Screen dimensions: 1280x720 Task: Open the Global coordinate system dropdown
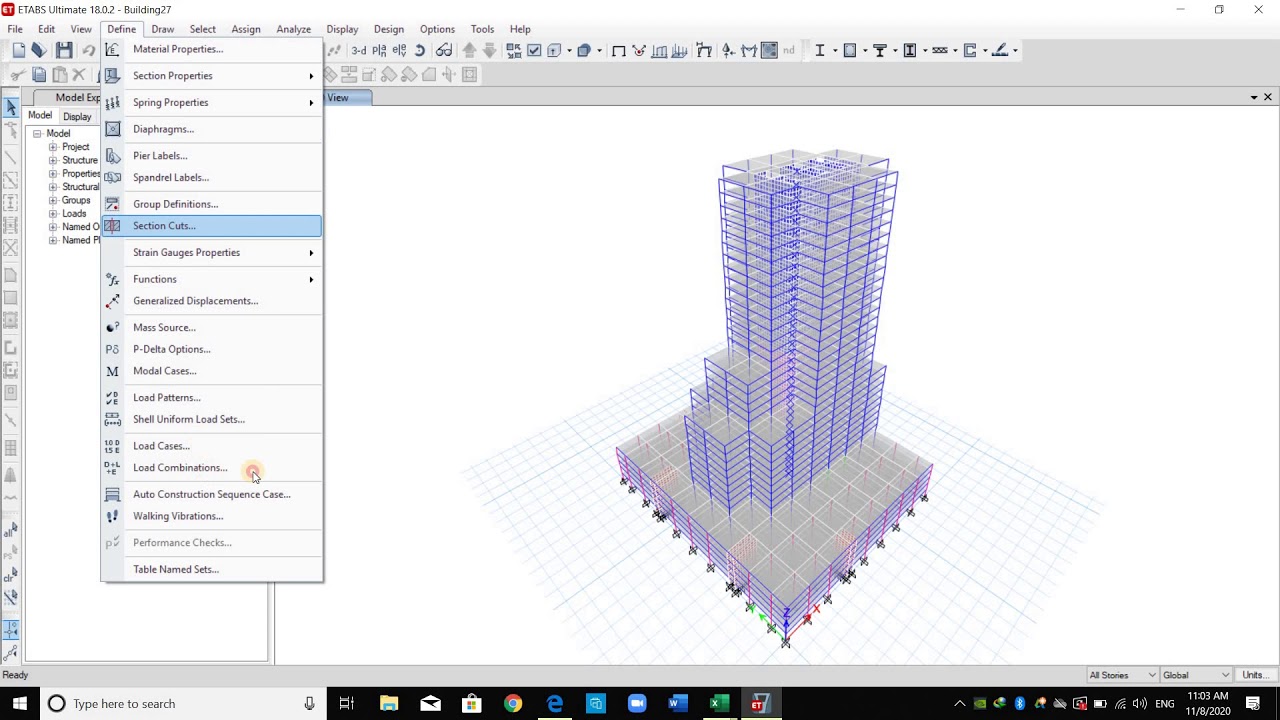click(x=1196, y=675)
